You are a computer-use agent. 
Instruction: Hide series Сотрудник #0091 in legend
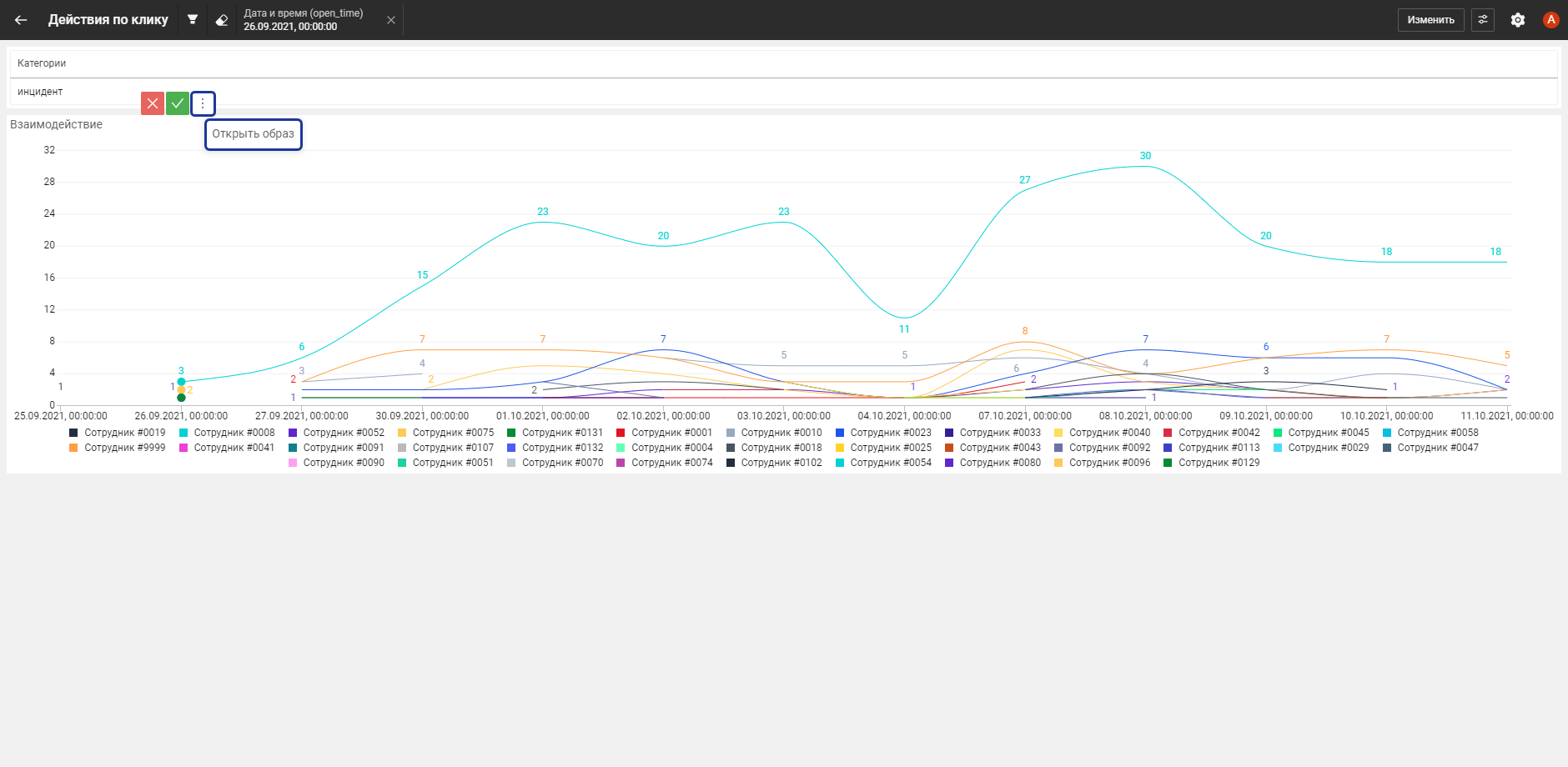coord(336,448)
